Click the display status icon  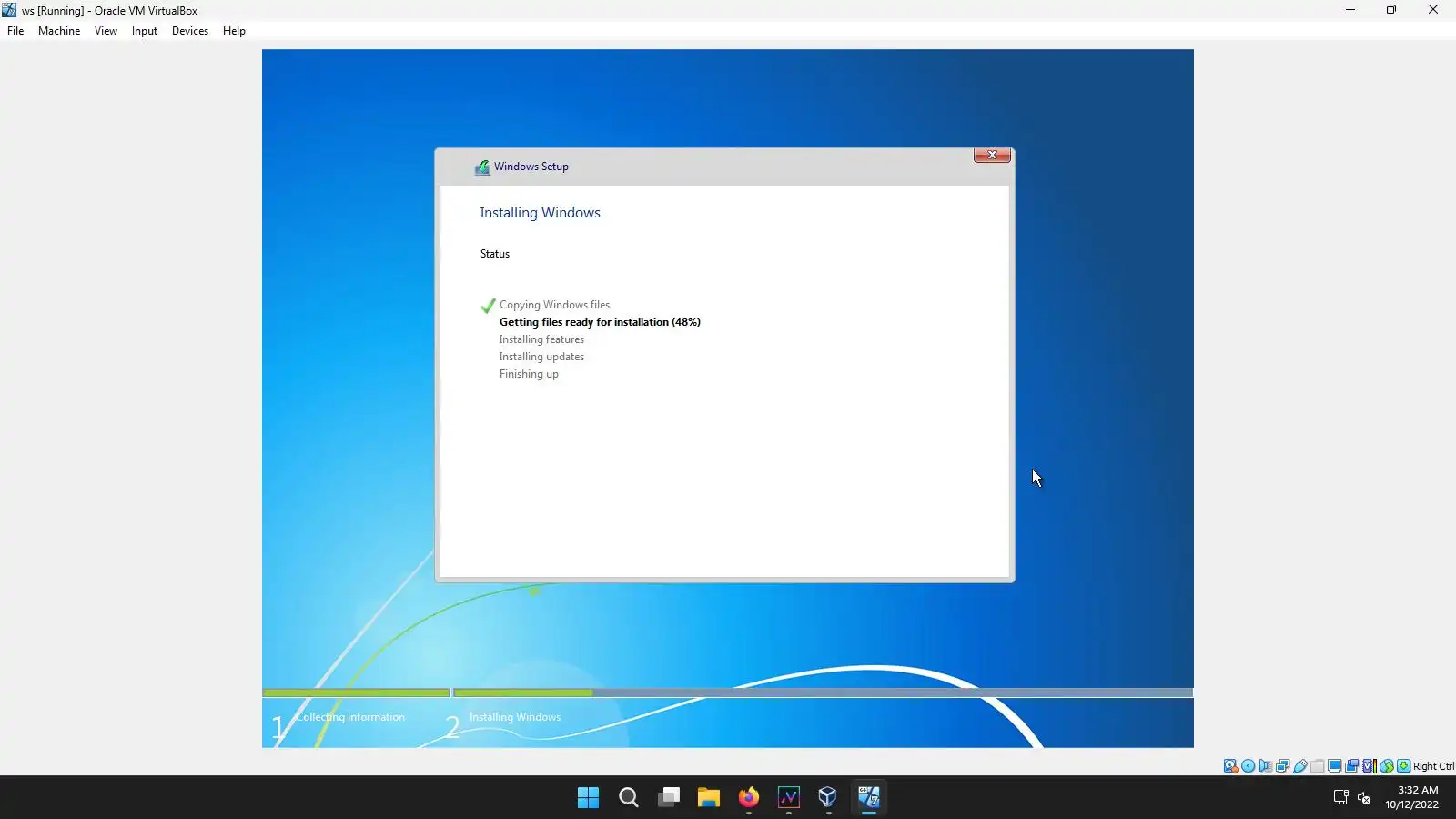1335,766
